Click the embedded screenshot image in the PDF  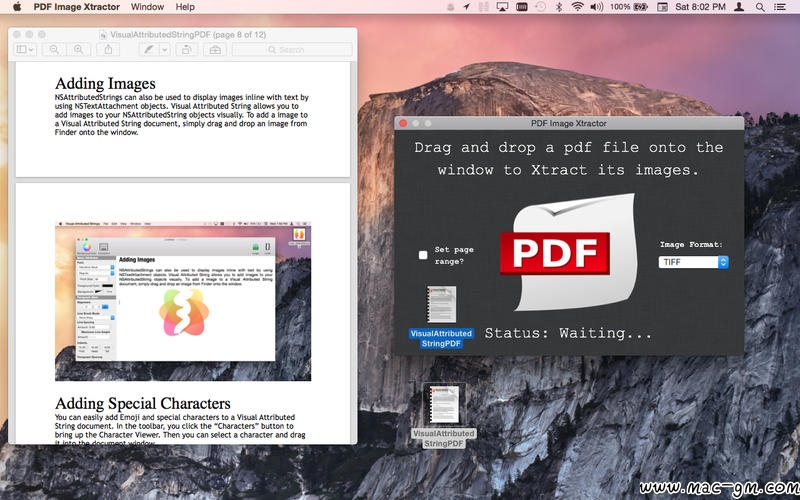point(183,301)
